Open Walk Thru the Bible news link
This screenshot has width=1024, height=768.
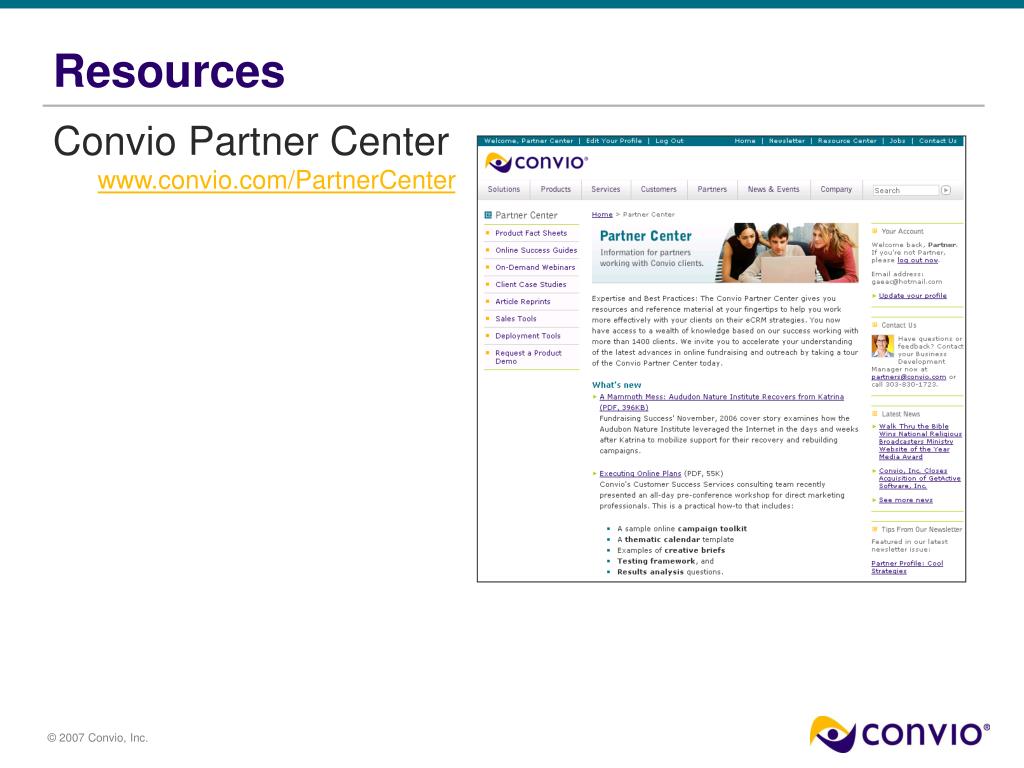pos(920,441)
